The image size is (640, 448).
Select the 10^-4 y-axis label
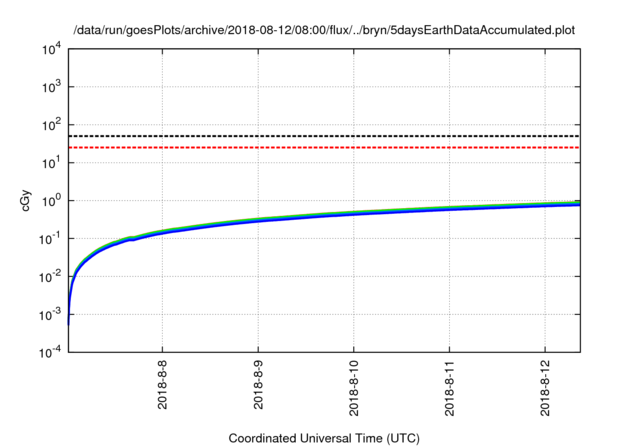[51, 352]
